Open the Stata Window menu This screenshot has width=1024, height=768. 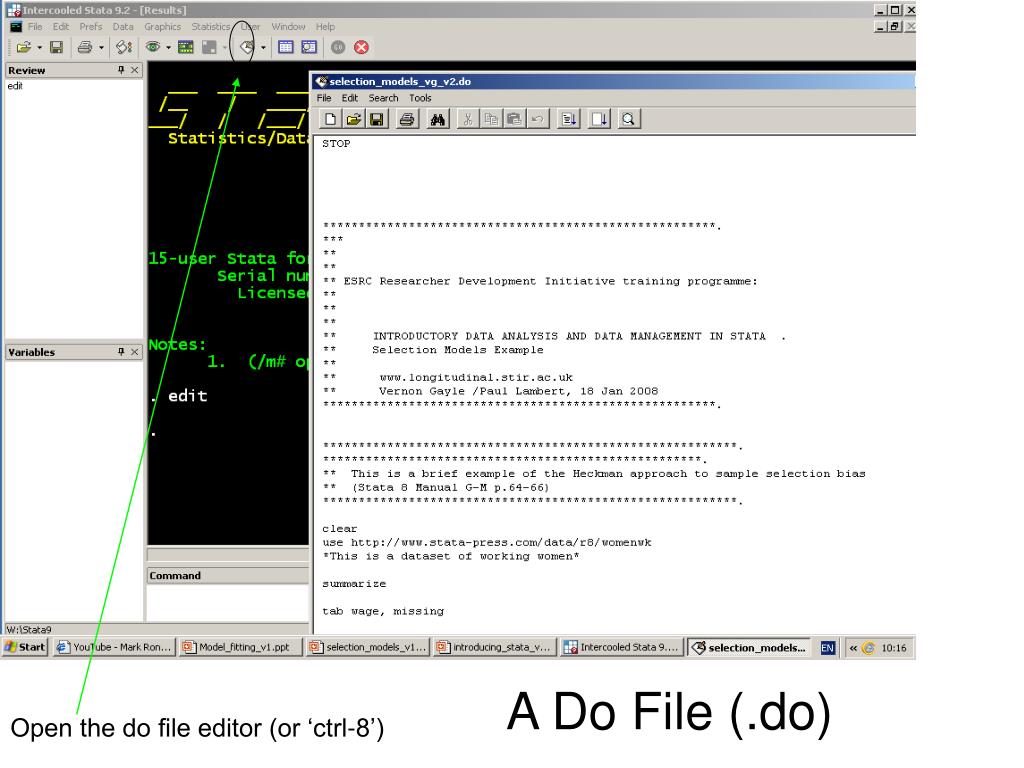point(288,27)
